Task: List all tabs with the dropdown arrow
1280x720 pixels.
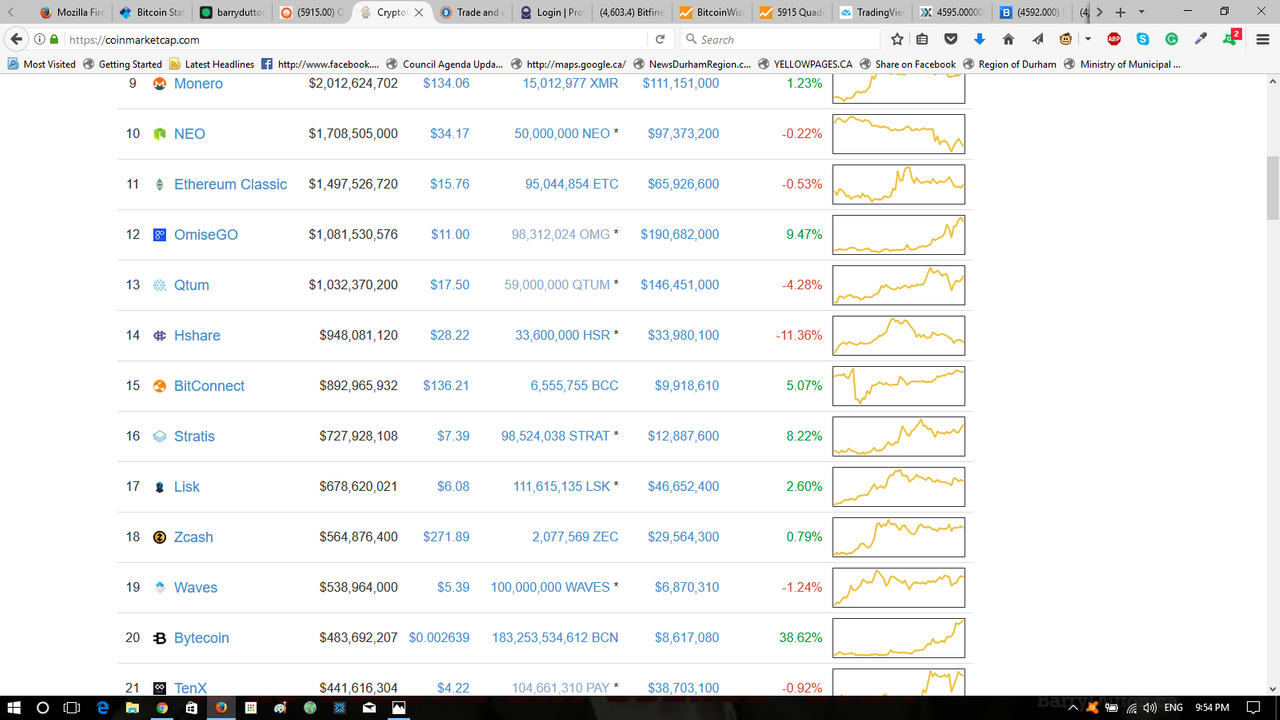Action: (x=1142, y=12)
